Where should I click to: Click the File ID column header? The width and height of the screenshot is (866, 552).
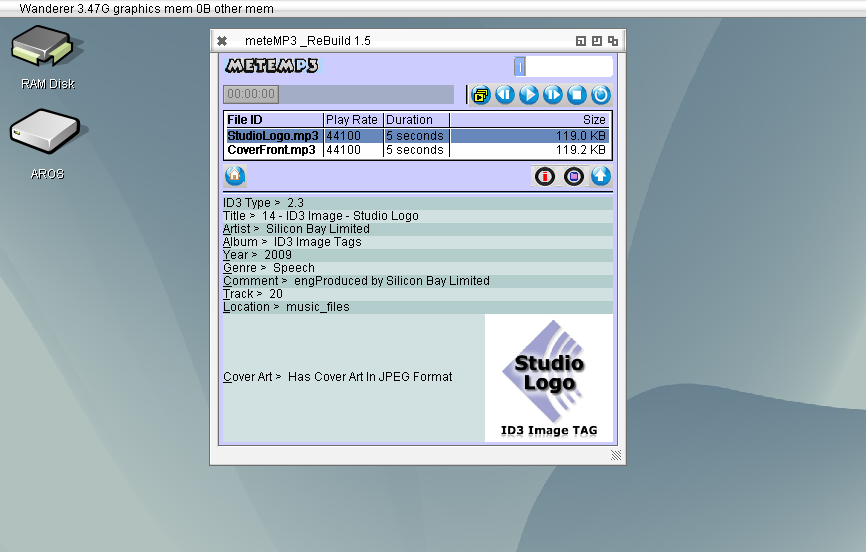tap(274, 120)
